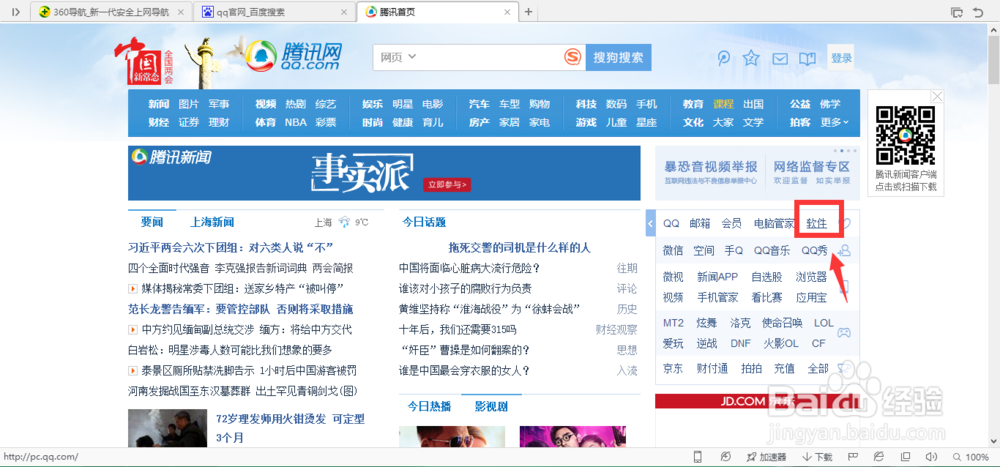This screenshot has width=1000, height=467.
Task: Click the 新闻 navigation link
Action: [159, 104]
